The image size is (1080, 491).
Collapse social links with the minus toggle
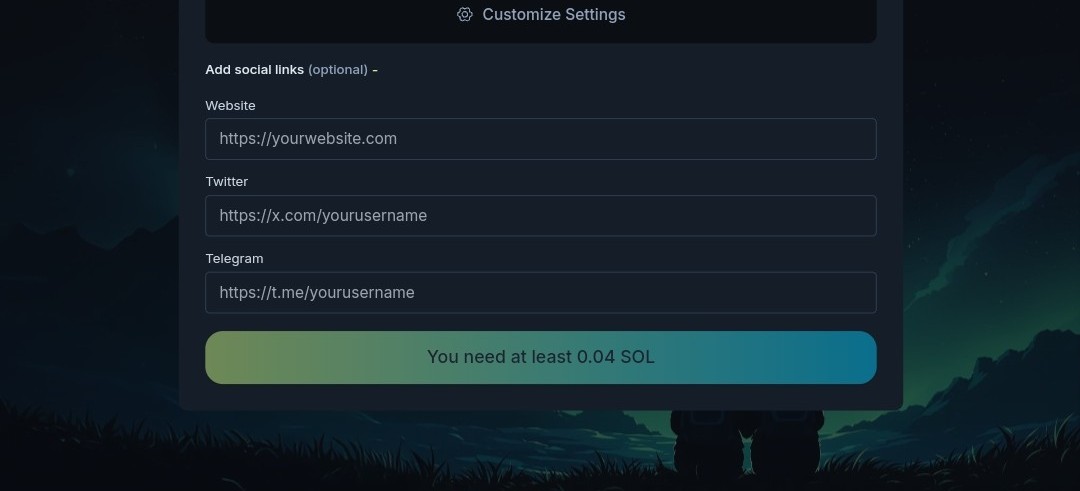375,70
